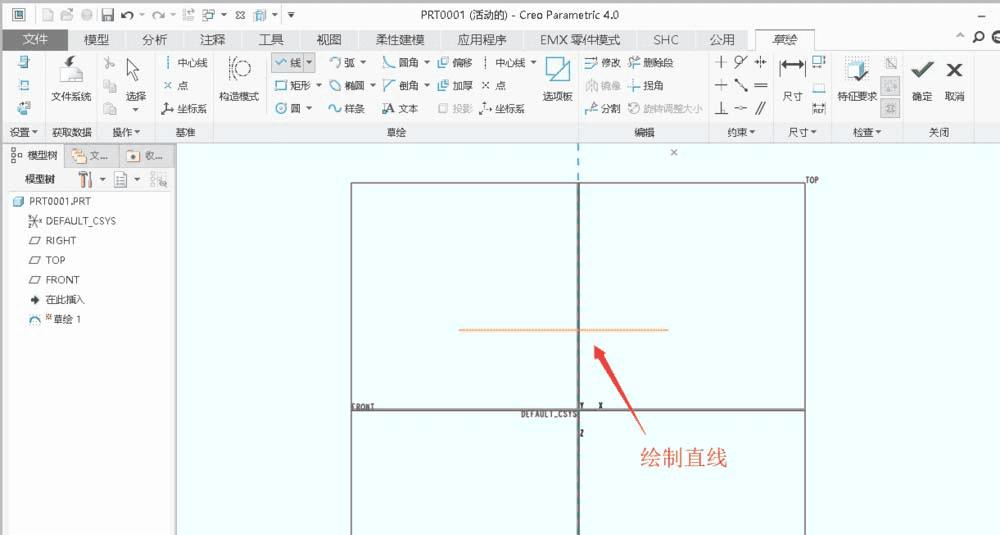
Task: Select 草绘 1 in the model tree
Action: [x=55, y=319]
